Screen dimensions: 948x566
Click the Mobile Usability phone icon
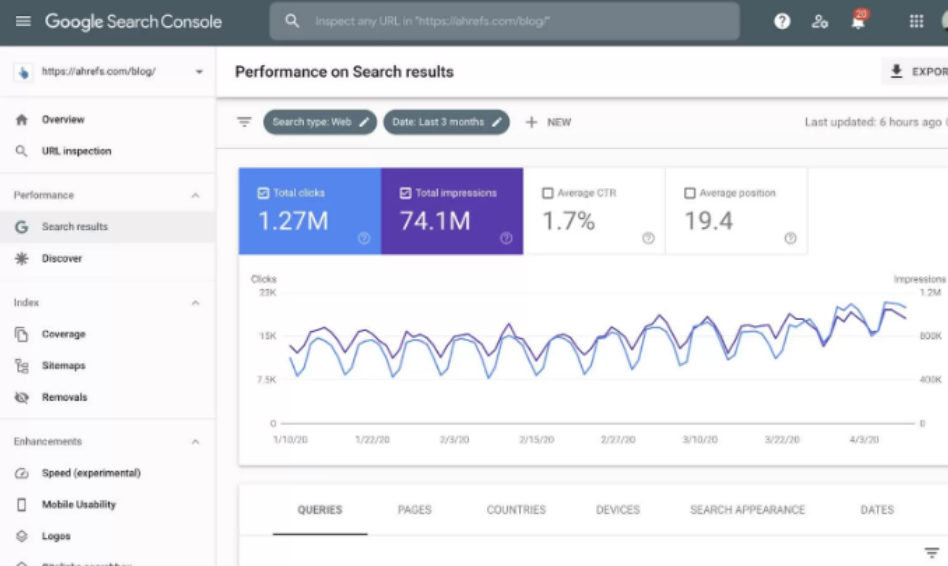coord(22,504)
